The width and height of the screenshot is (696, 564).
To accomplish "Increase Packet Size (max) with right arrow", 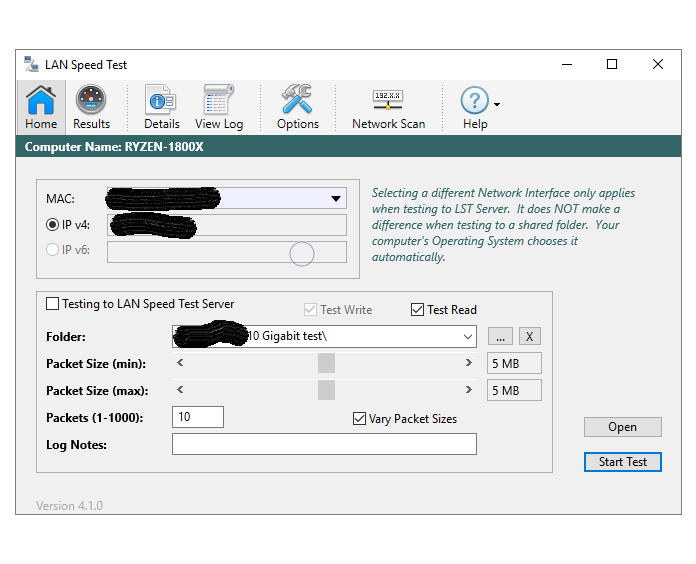I will click(x=468, y=390).
